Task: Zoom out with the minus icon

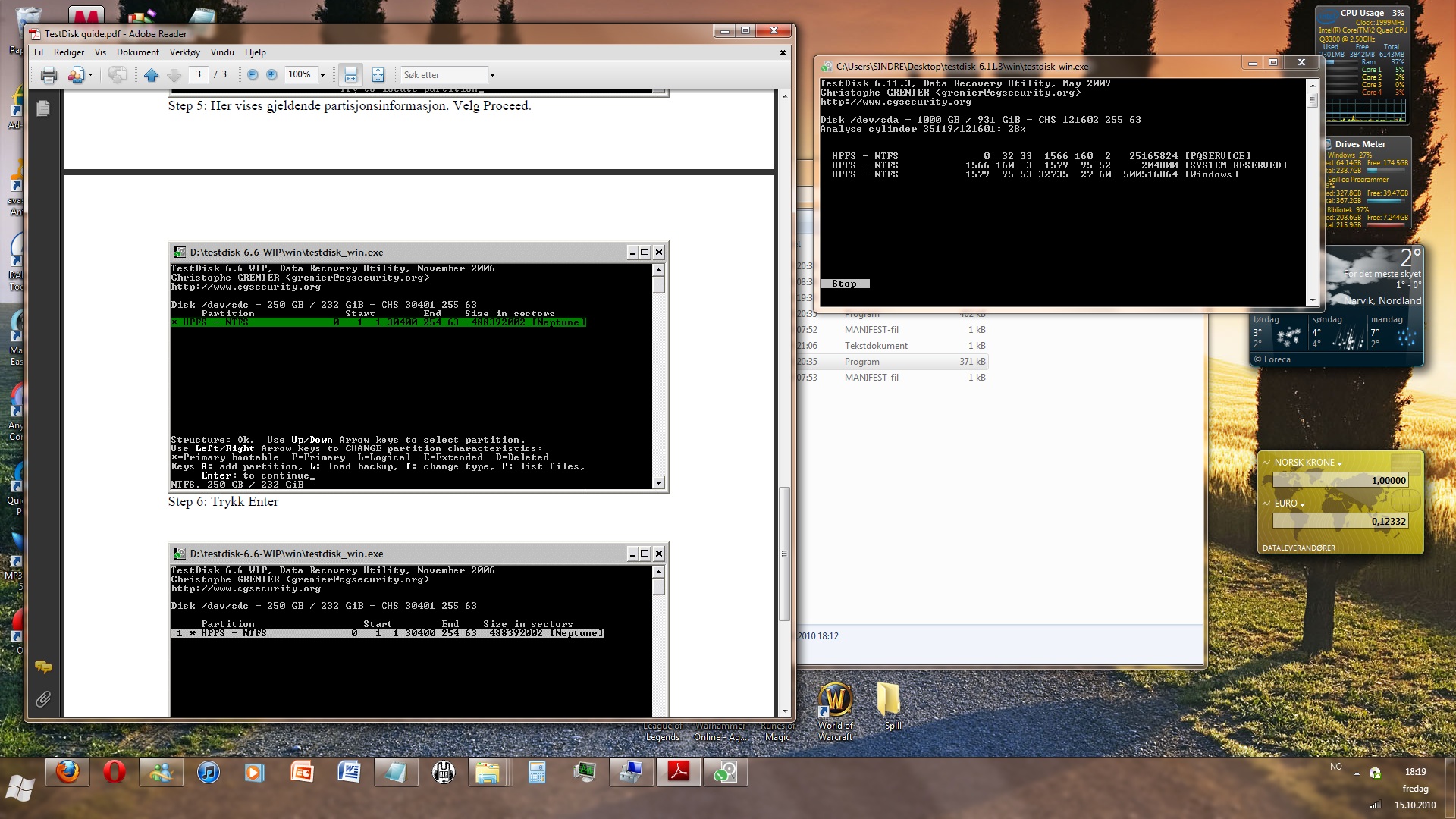Action: click(x=253, y=74)
